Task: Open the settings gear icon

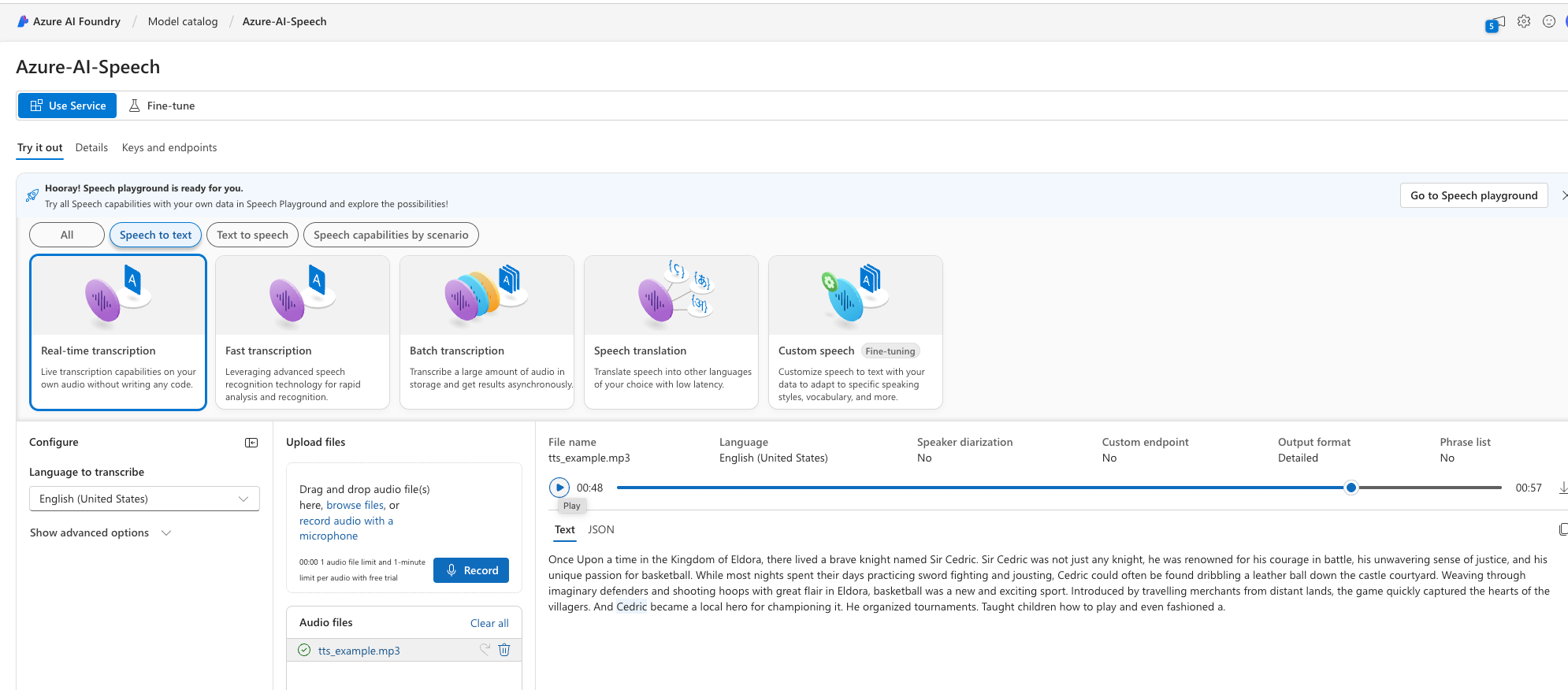Action: pyautogui.click(x=1524, y=21)
